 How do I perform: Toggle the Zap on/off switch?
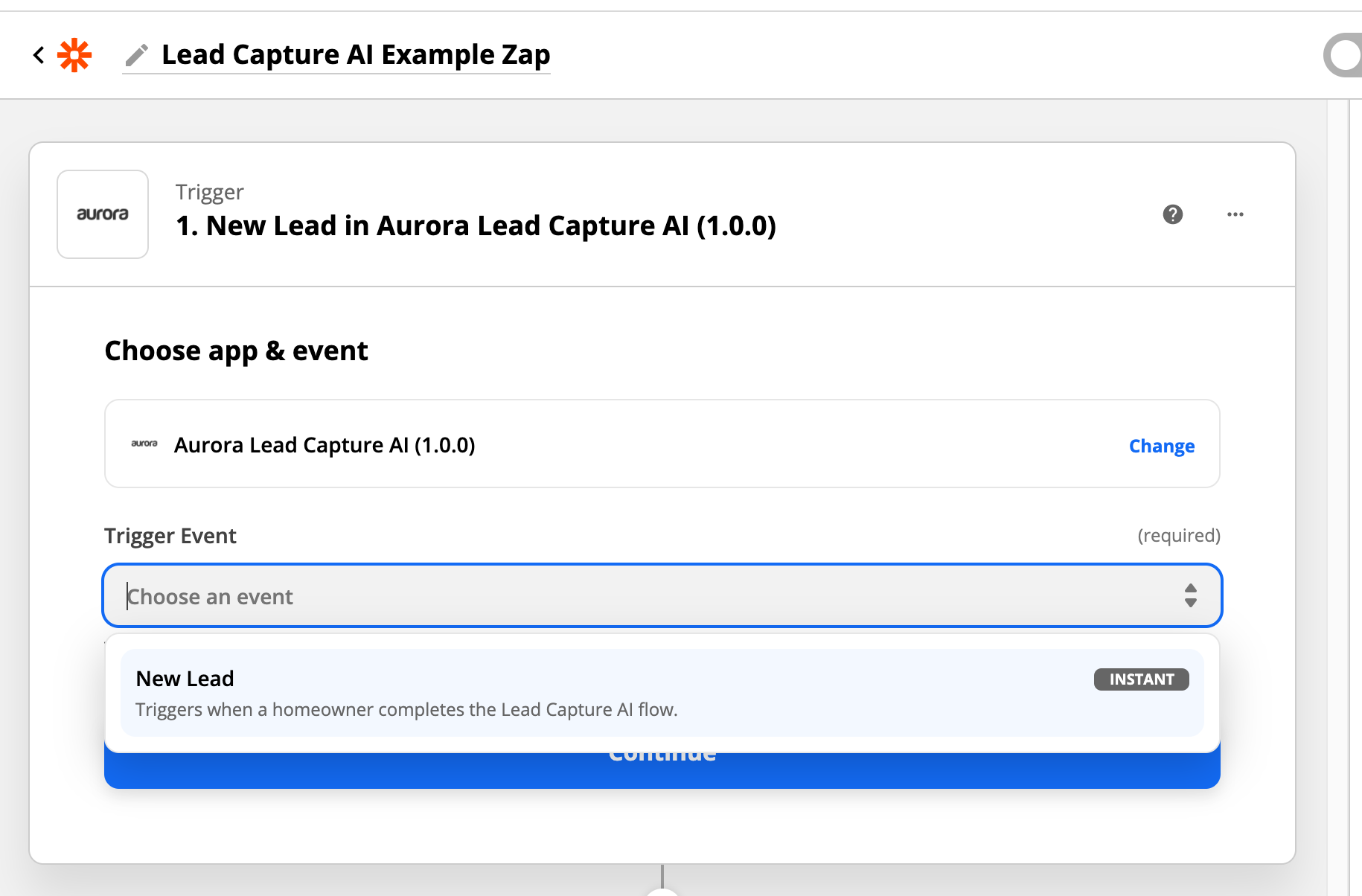pos(1344,55)
